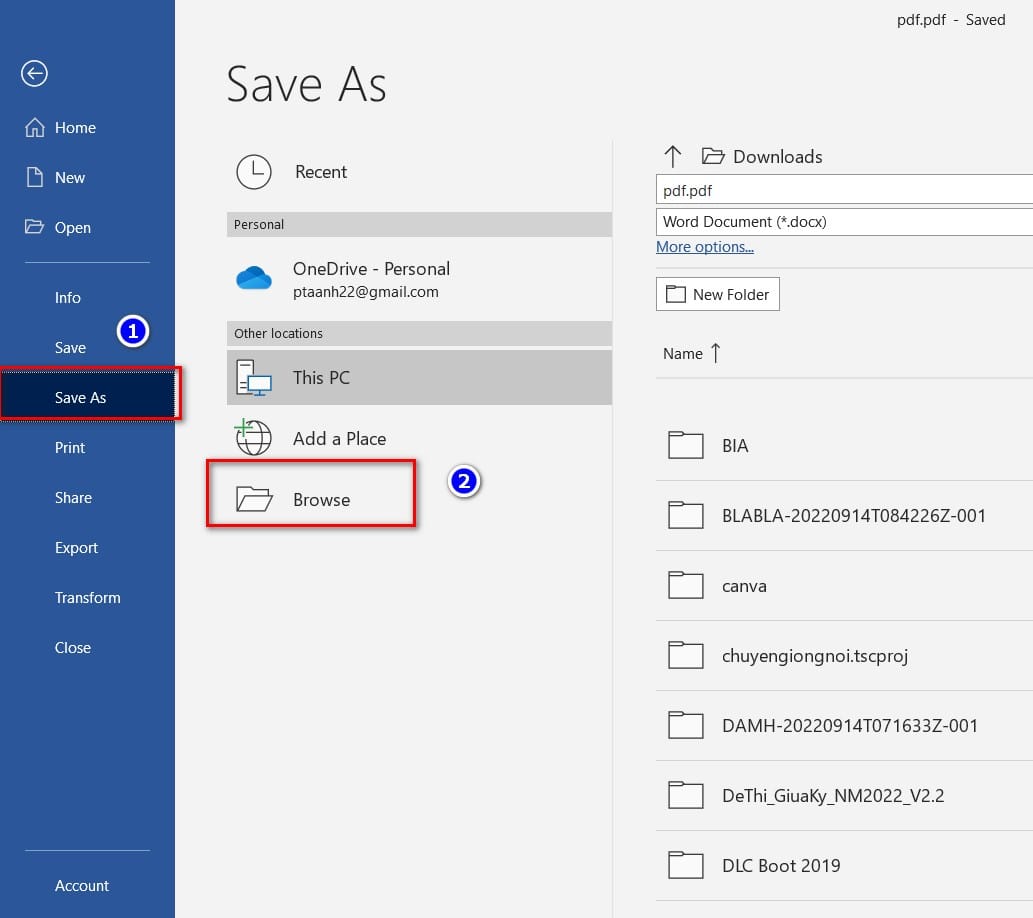Click the OneDrive cloud icon
The height and width of the screenshot is (918, 1033).
pyautogui.click(x=254, y=278)
